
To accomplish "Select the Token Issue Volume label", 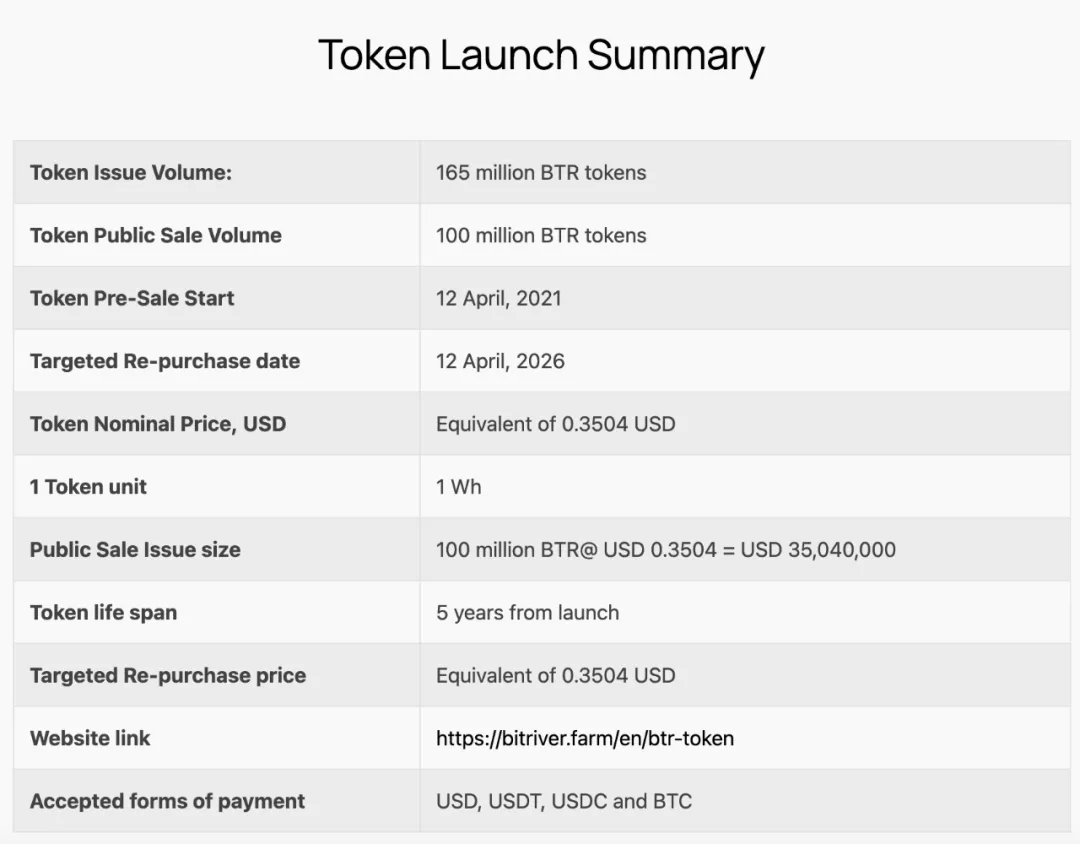I will 131,172.
